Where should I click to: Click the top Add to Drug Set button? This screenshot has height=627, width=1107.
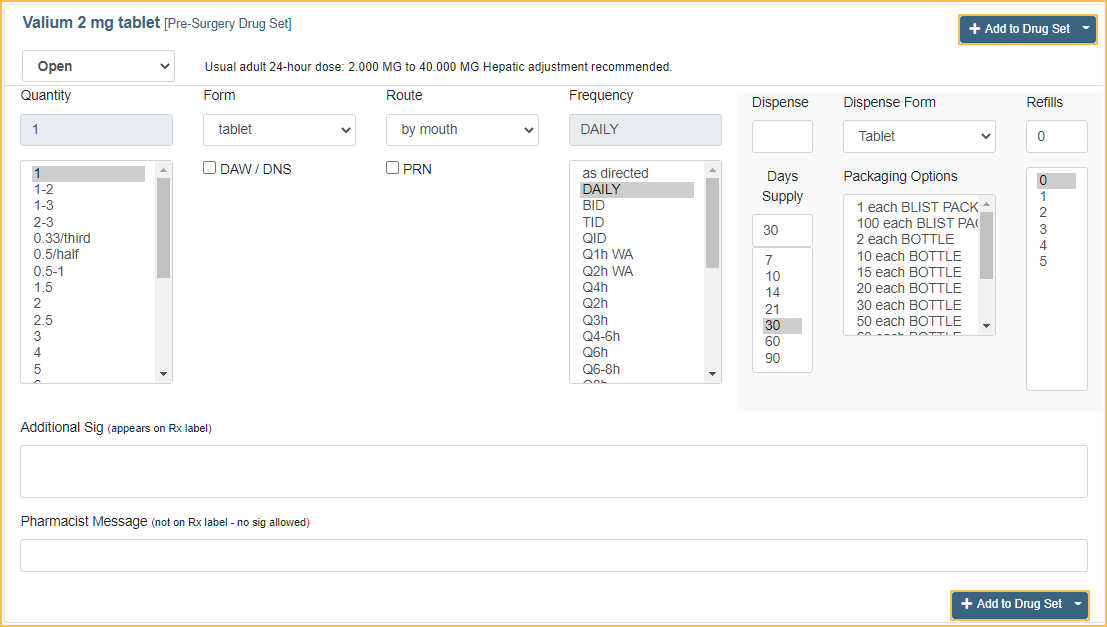click(x=1018, y=29)
